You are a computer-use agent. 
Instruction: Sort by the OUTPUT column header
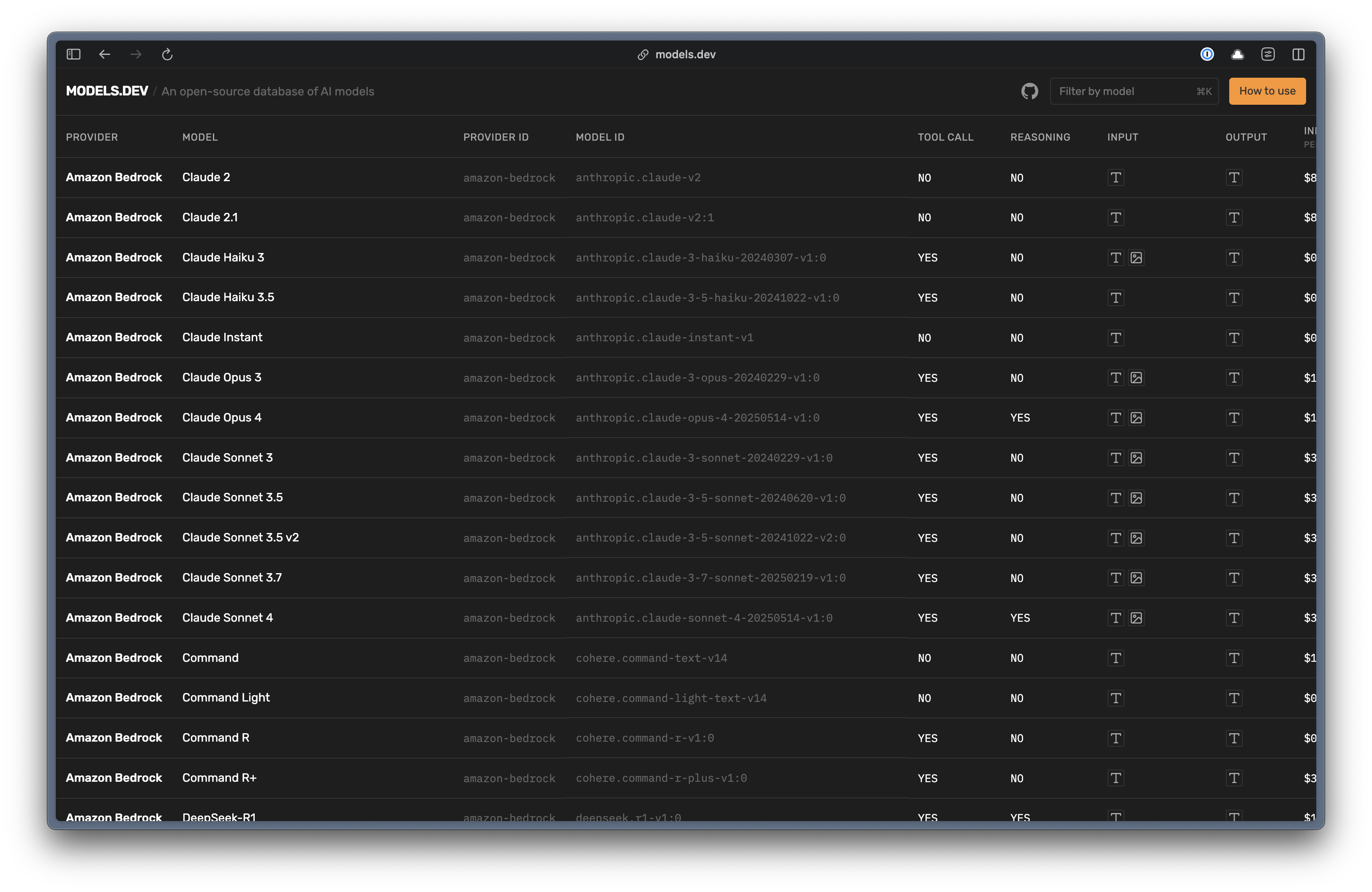pyautogui.click(x=1246, y=137)
